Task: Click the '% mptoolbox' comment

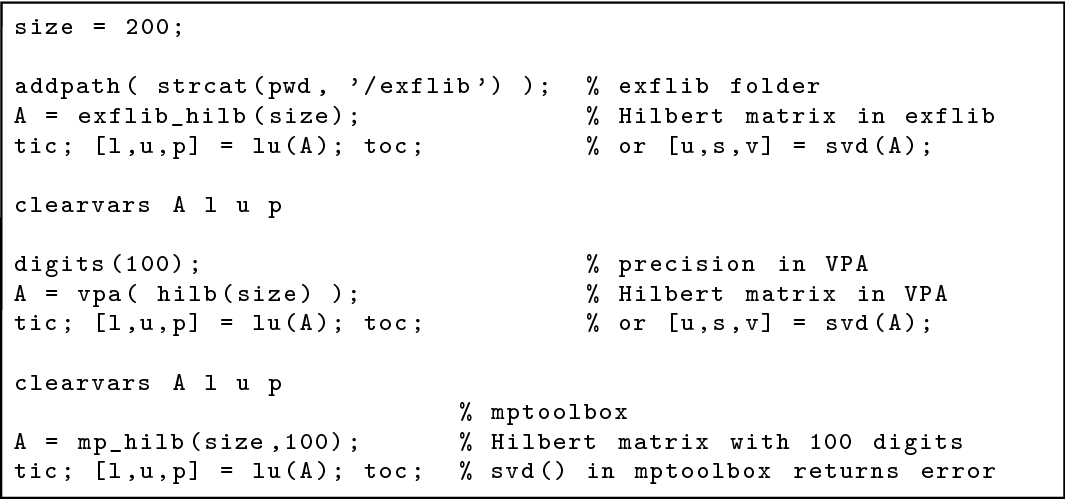Action: point(543,413)
